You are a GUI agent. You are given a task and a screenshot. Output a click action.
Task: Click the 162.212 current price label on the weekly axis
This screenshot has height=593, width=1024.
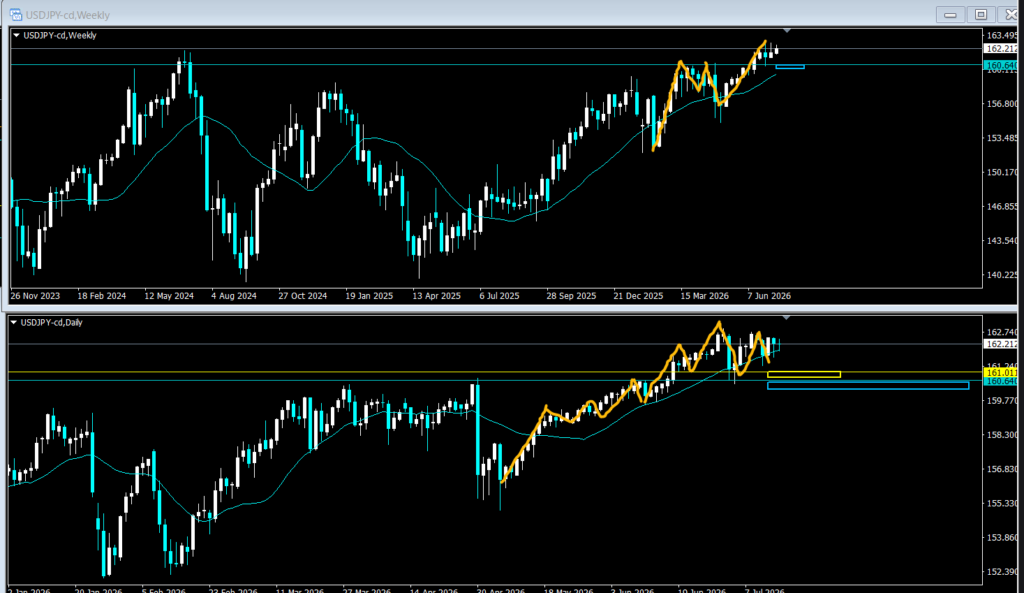[x=1000, y=49]
